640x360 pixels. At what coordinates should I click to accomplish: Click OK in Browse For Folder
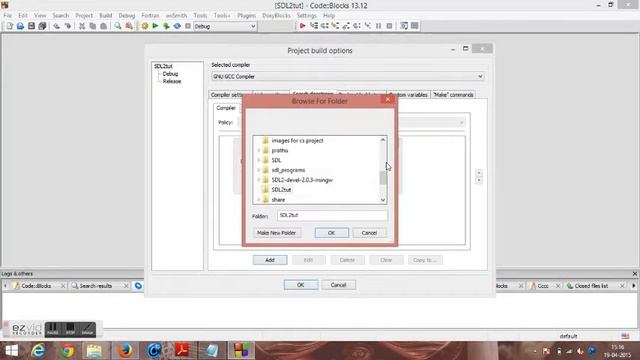pyautogui.click(x=331, y=233)
